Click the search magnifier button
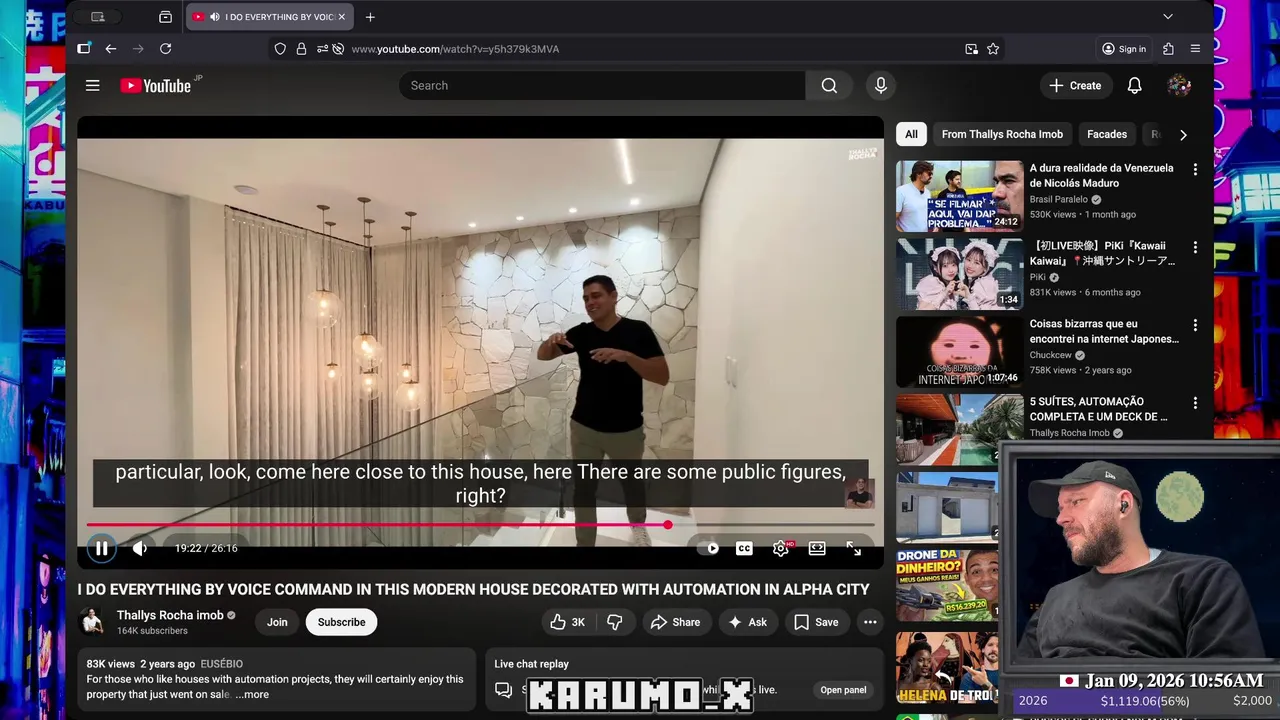This screenshot has width=1280, height=720. click(829, 85)
